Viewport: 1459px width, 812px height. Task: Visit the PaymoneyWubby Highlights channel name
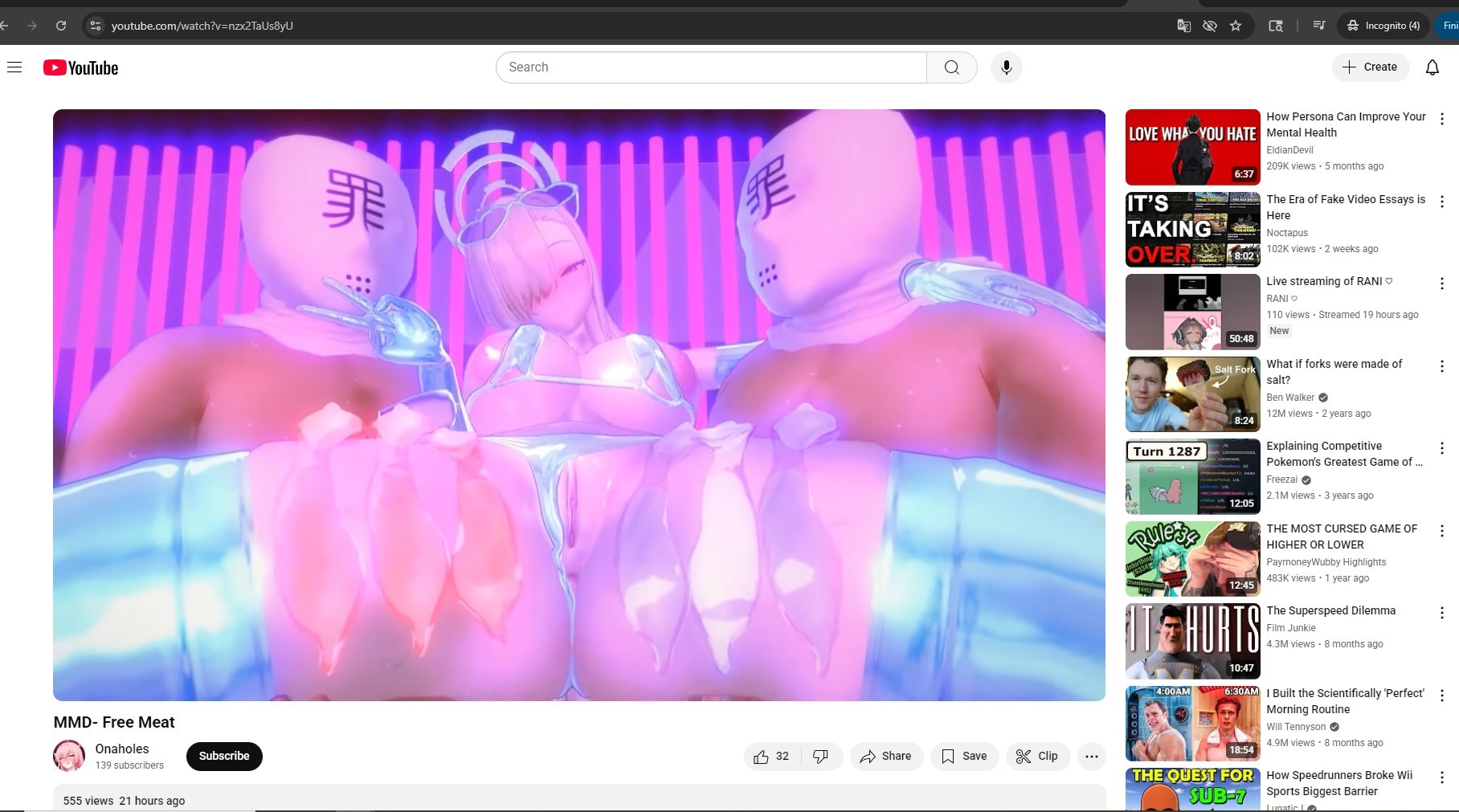1326,562
